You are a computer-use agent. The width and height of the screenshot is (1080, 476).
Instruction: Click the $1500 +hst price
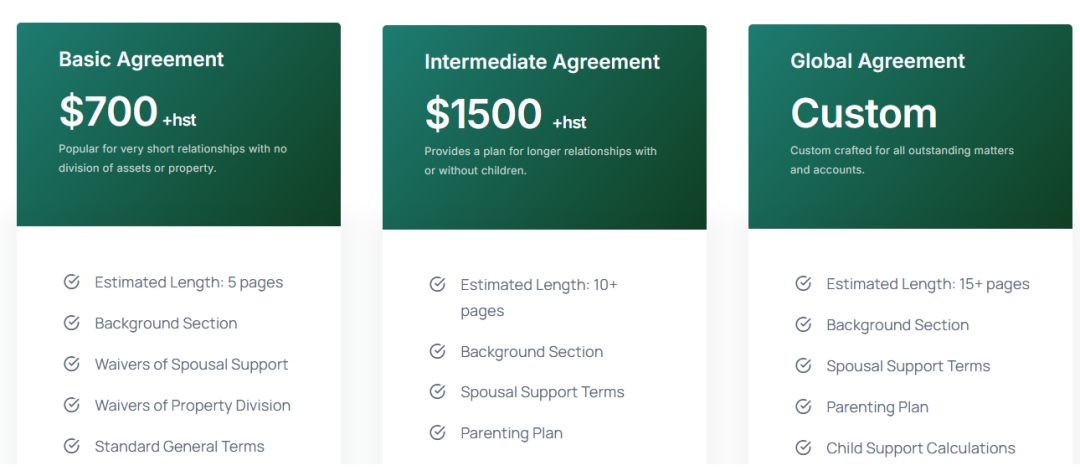point(506,114)
